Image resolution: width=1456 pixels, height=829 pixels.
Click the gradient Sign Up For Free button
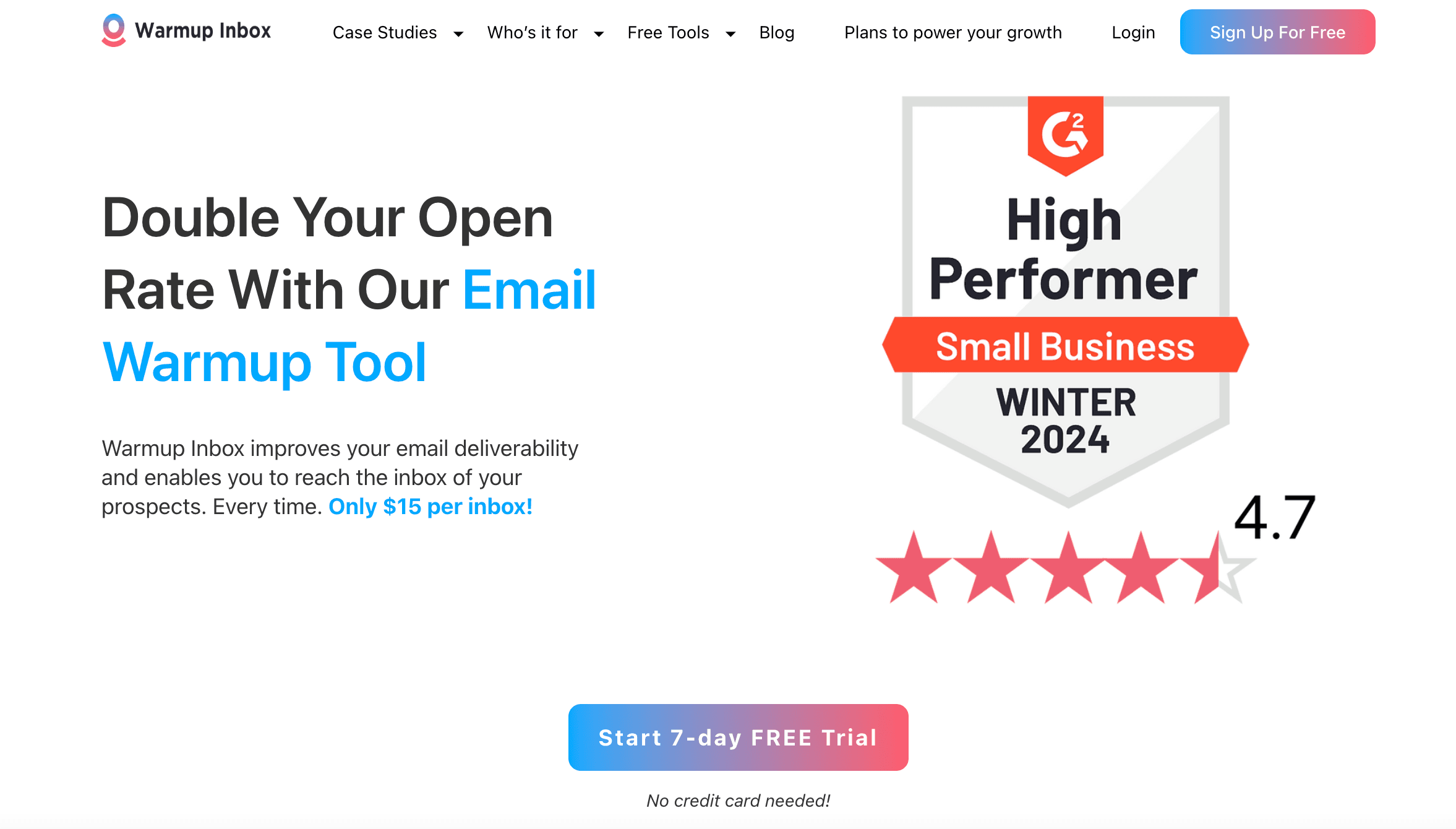coord(1278,32)
